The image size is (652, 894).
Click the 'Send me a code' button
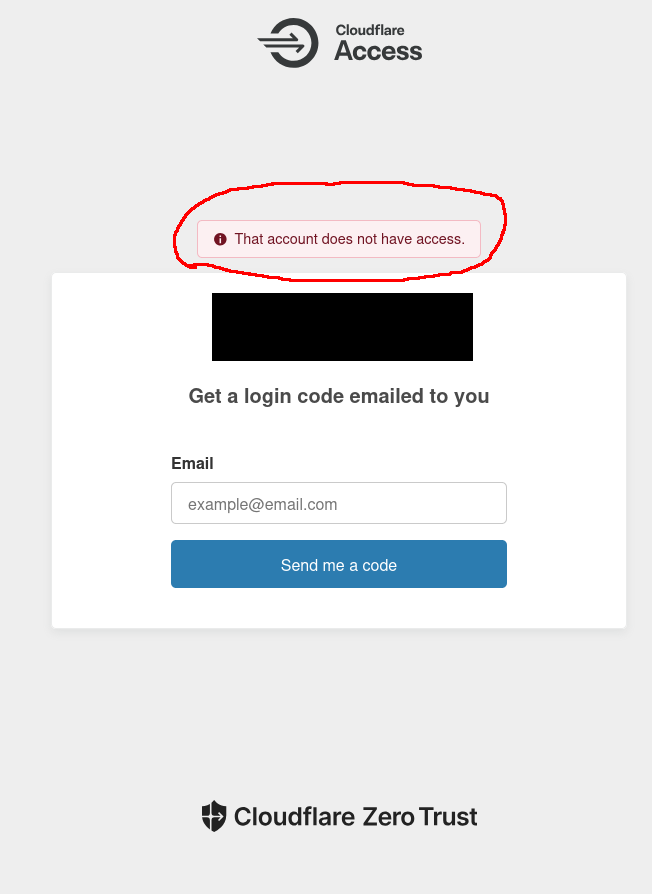pos(339,564)
